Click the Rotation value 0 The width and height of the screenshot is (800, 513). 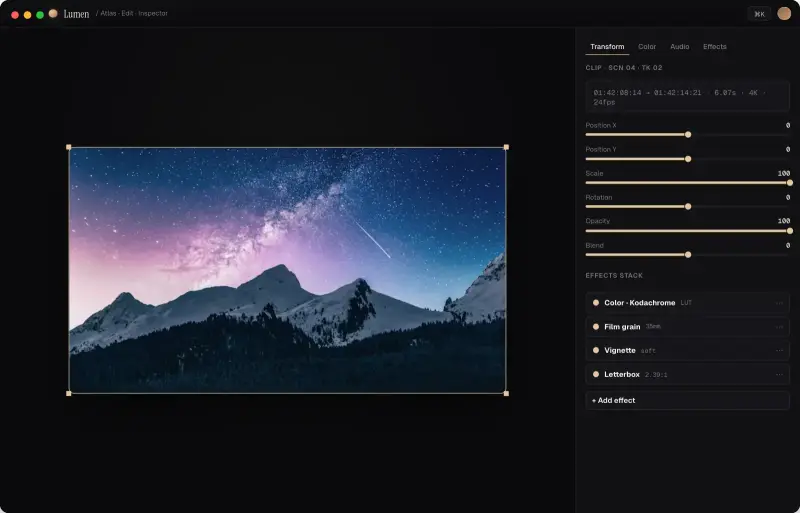tap(788, 198)
